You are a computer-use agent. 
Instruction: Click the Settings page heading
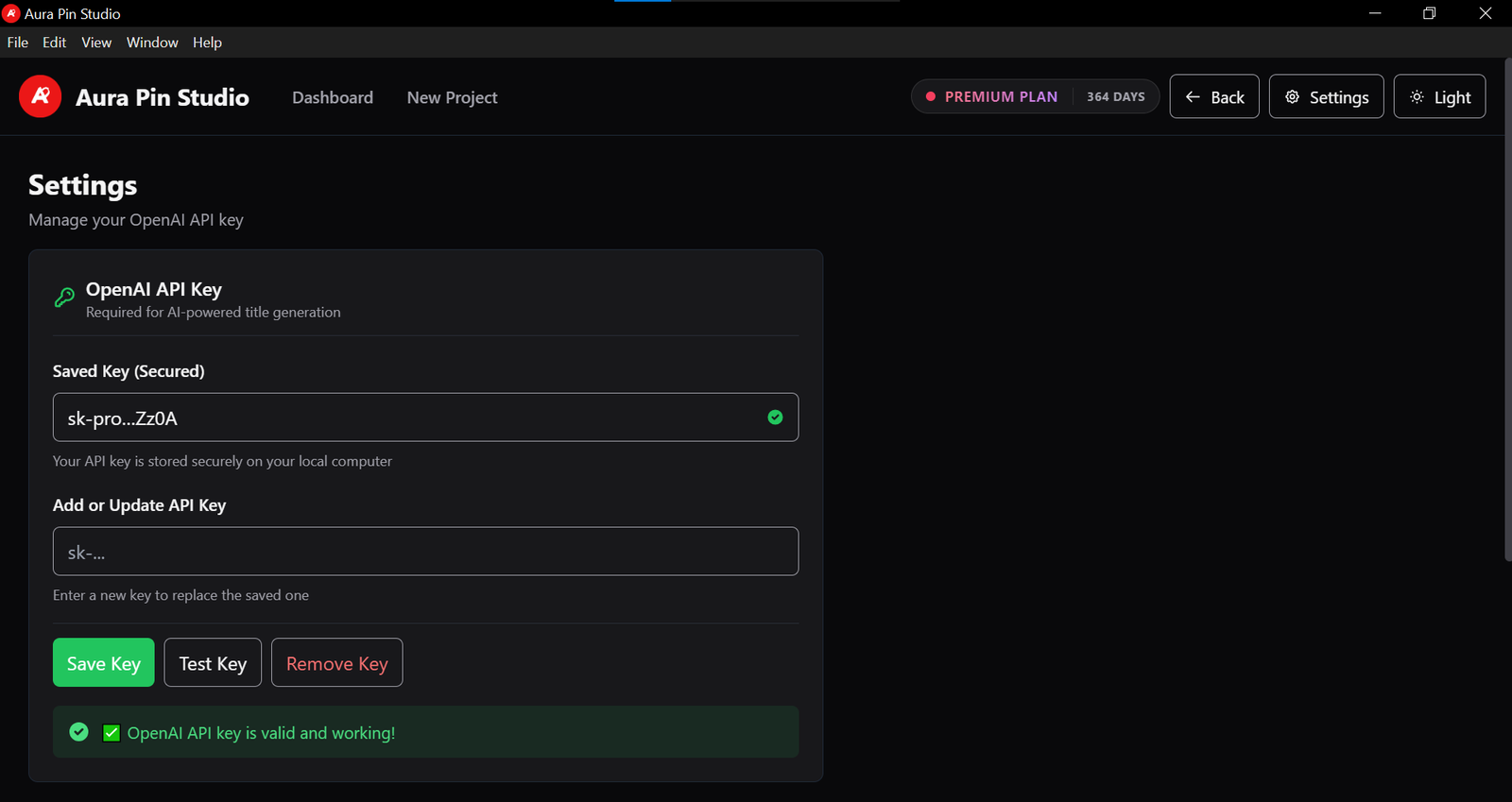(83, 185)
